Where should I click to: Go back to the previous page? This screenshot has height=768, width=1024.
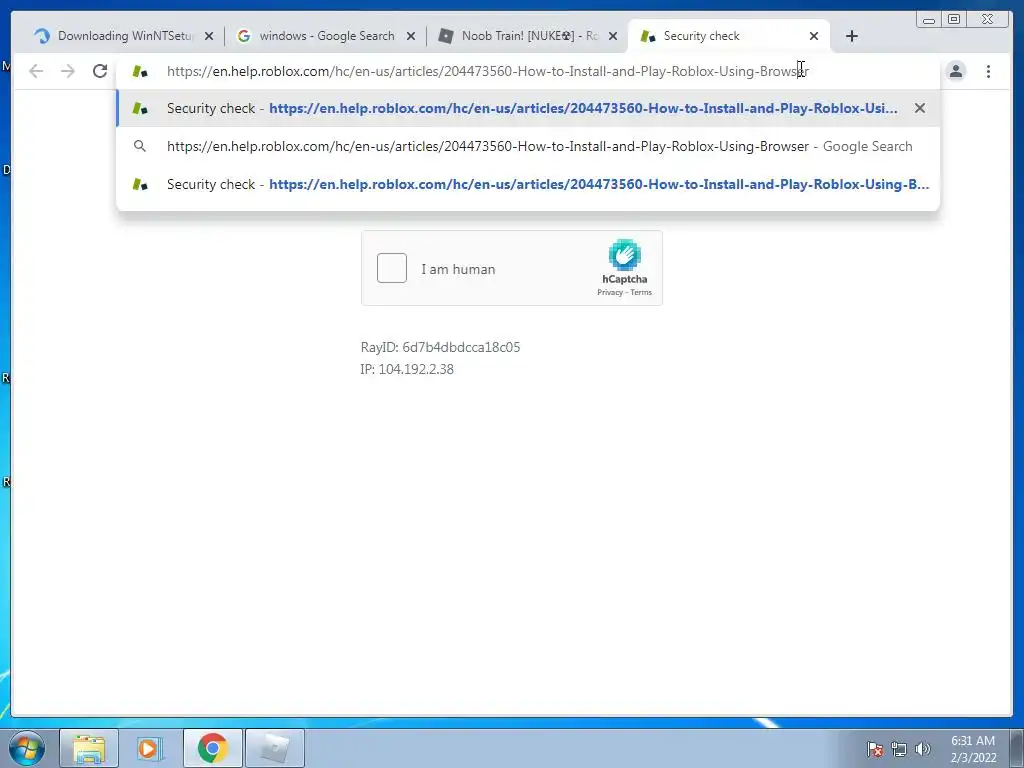(x=36, y=71)
